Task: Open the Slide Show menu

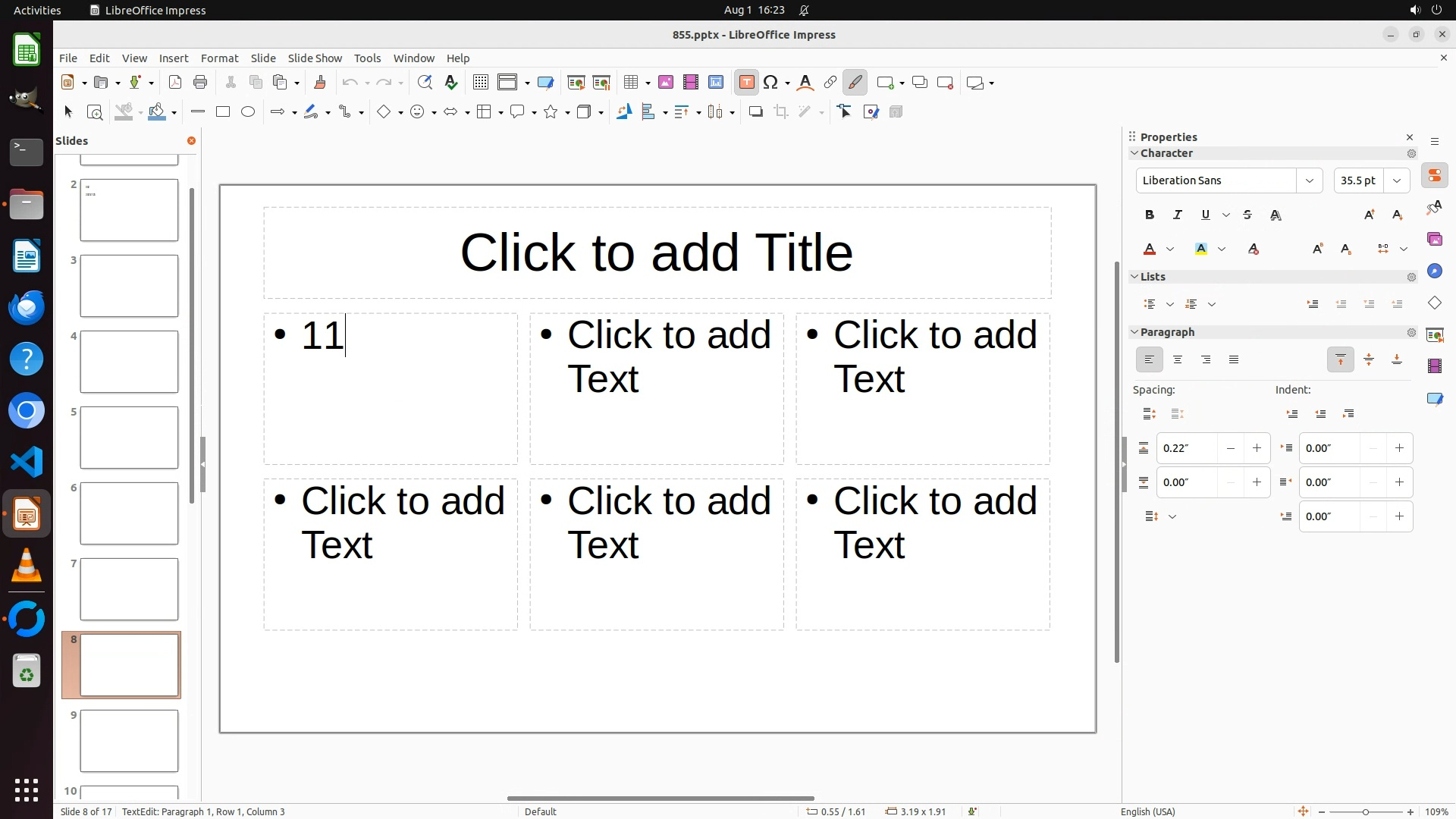Action: pyautogui.click(x=315, y=58)
